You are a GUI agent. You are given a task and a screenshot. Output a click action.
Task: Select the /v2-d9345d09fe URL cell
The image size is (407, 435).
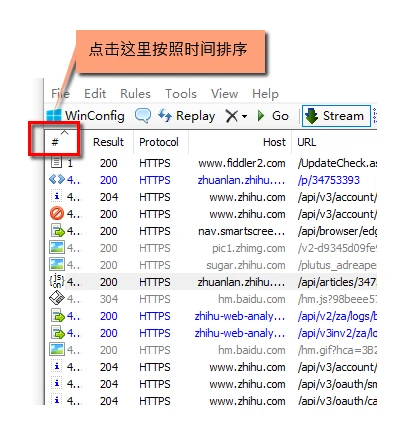coord(337,248)
